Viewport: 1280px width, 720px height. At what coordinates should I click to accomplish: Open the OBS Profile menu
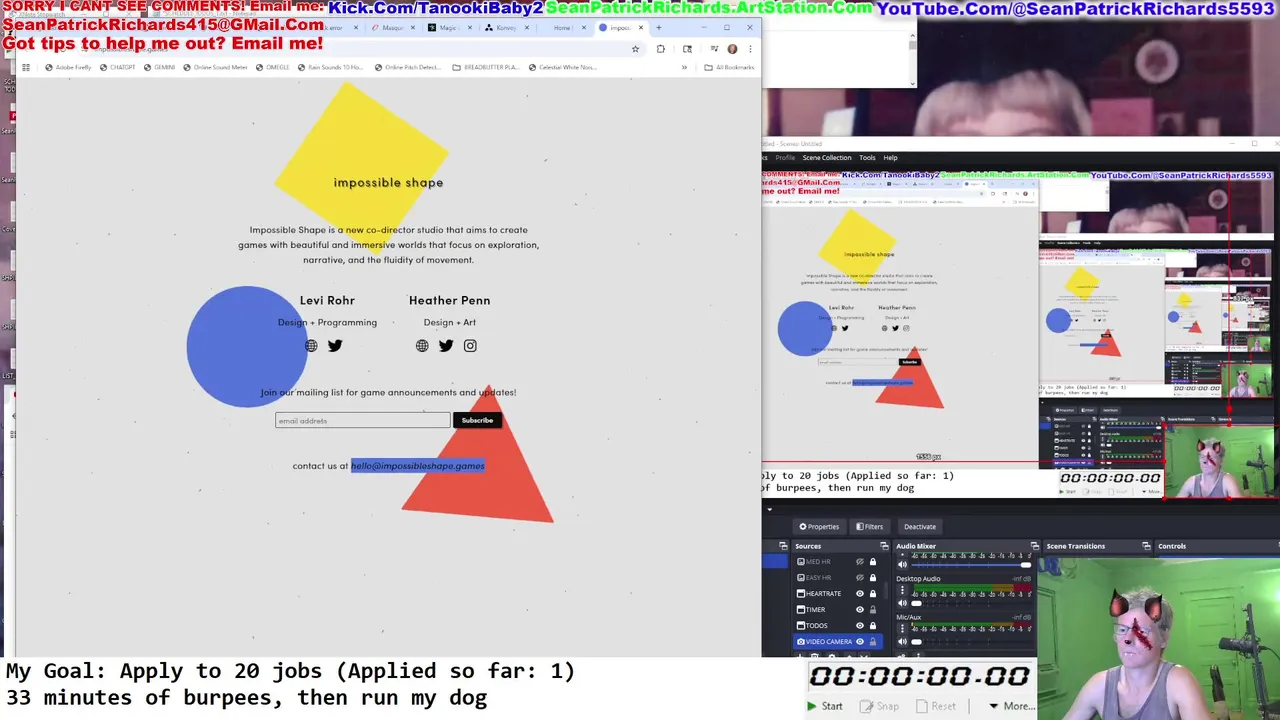[x=785, y=157]
